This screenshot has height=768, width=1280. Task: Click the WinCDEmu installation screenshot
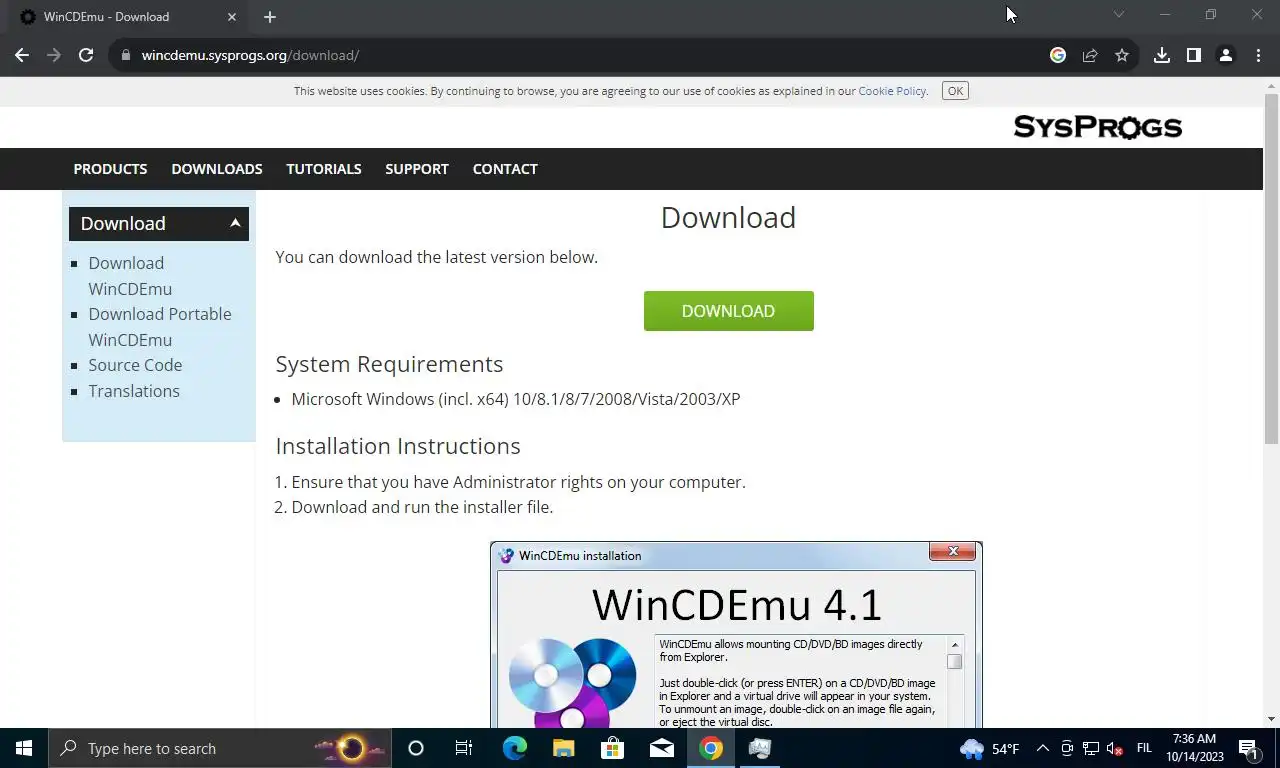pos(736,635)
